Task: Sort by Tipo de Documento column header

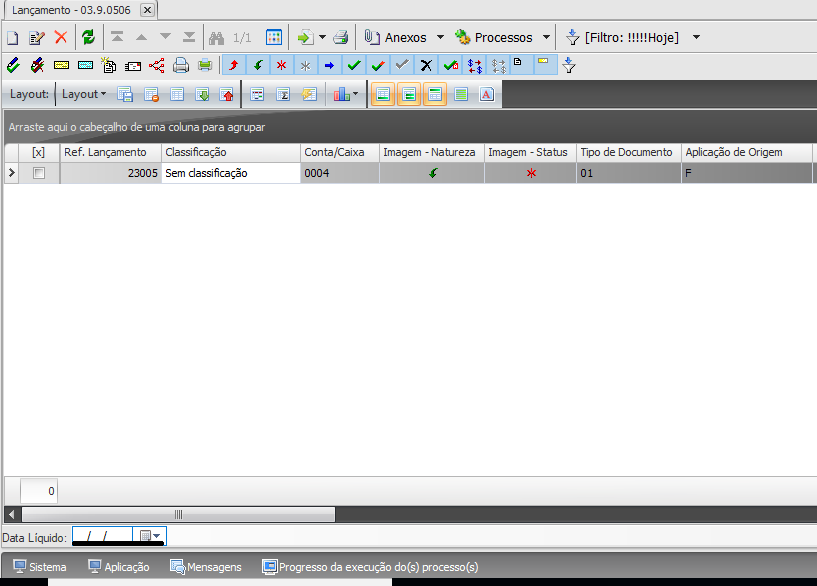Action: click(626, 152)
